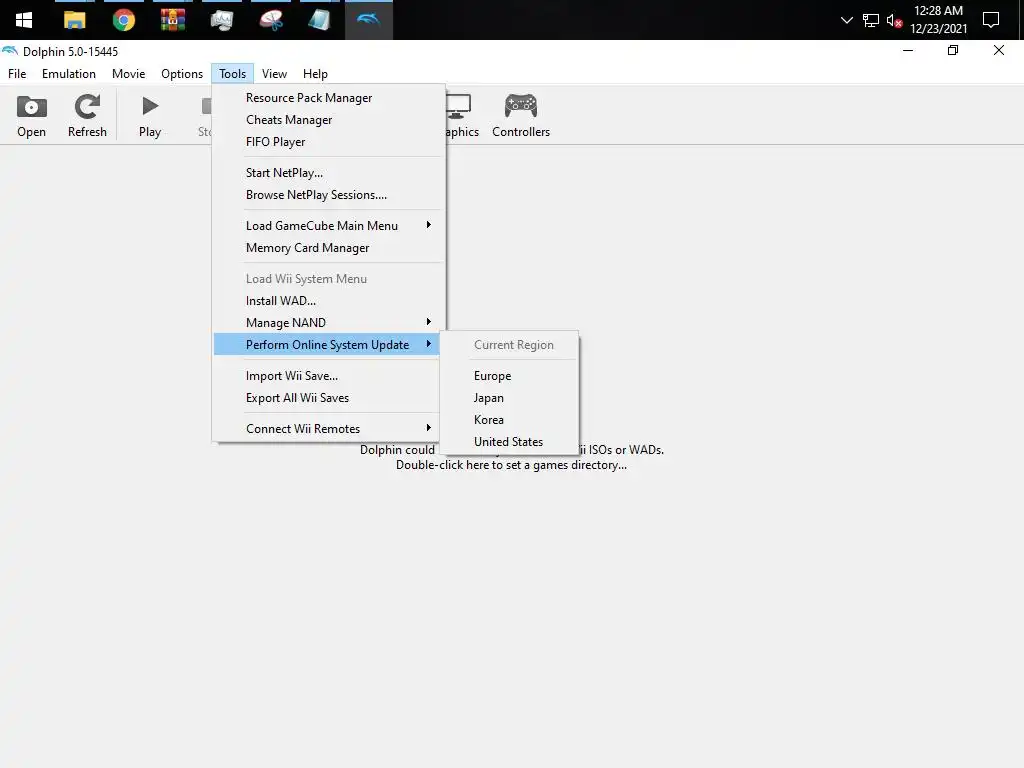Click the Play toolbar icon
This screenshot has height=768, width=1024.
[150, 116]
